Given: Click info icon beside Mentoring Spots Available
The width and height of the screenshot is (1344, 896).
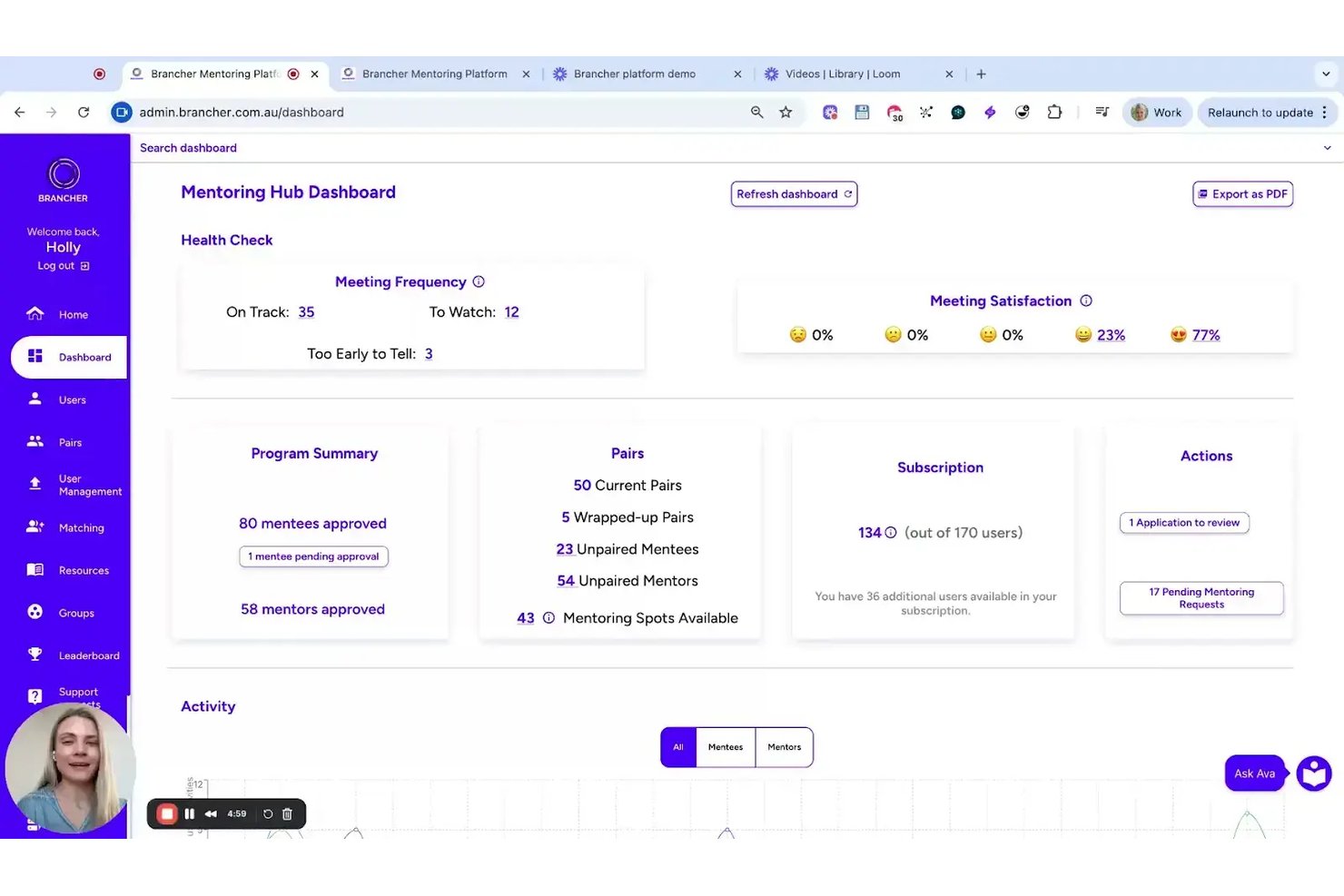Looking at the screenshot, I should pyautogui.click(x=548, y=618).
